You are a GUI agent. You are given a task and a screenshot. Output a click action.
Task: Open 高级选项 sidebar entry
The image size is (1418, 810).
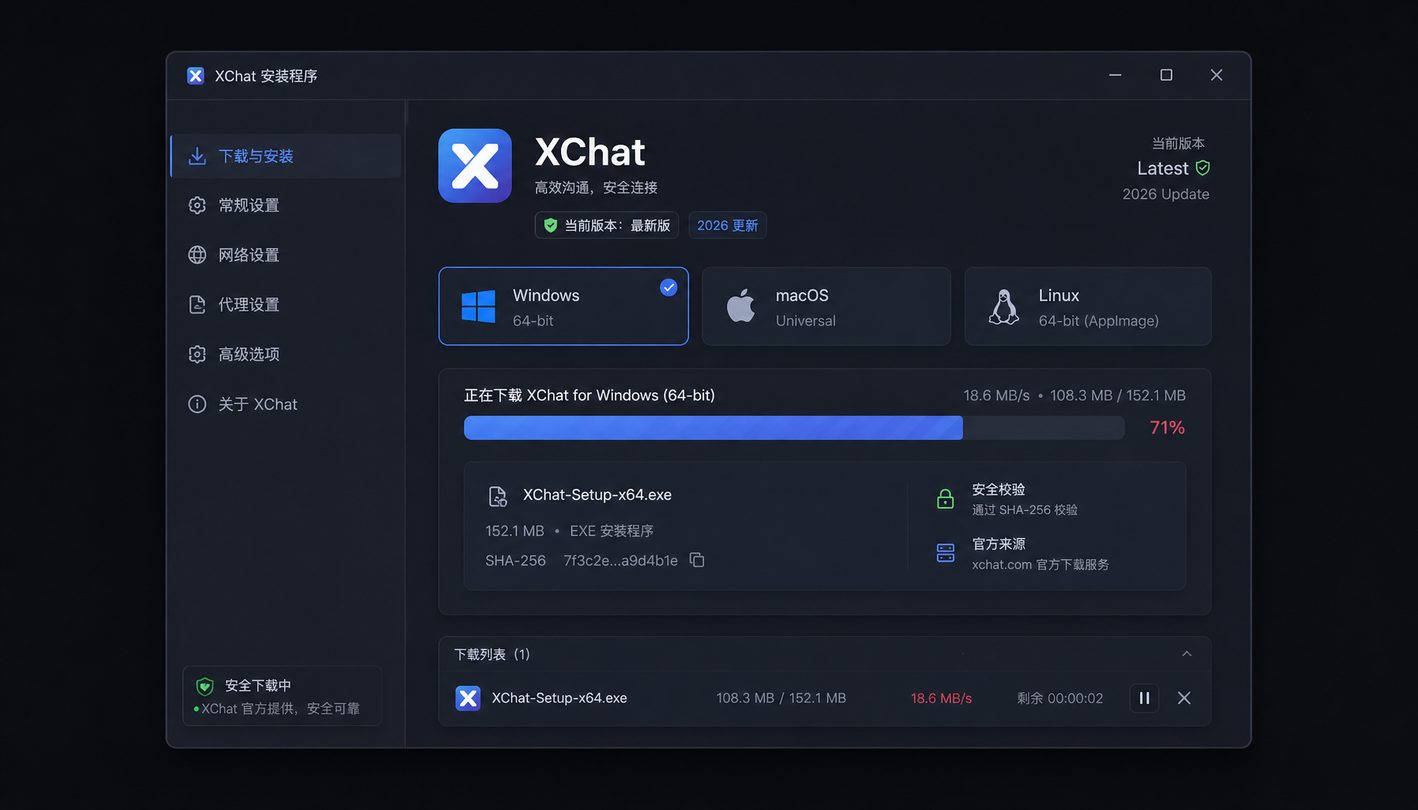(286, 354)
